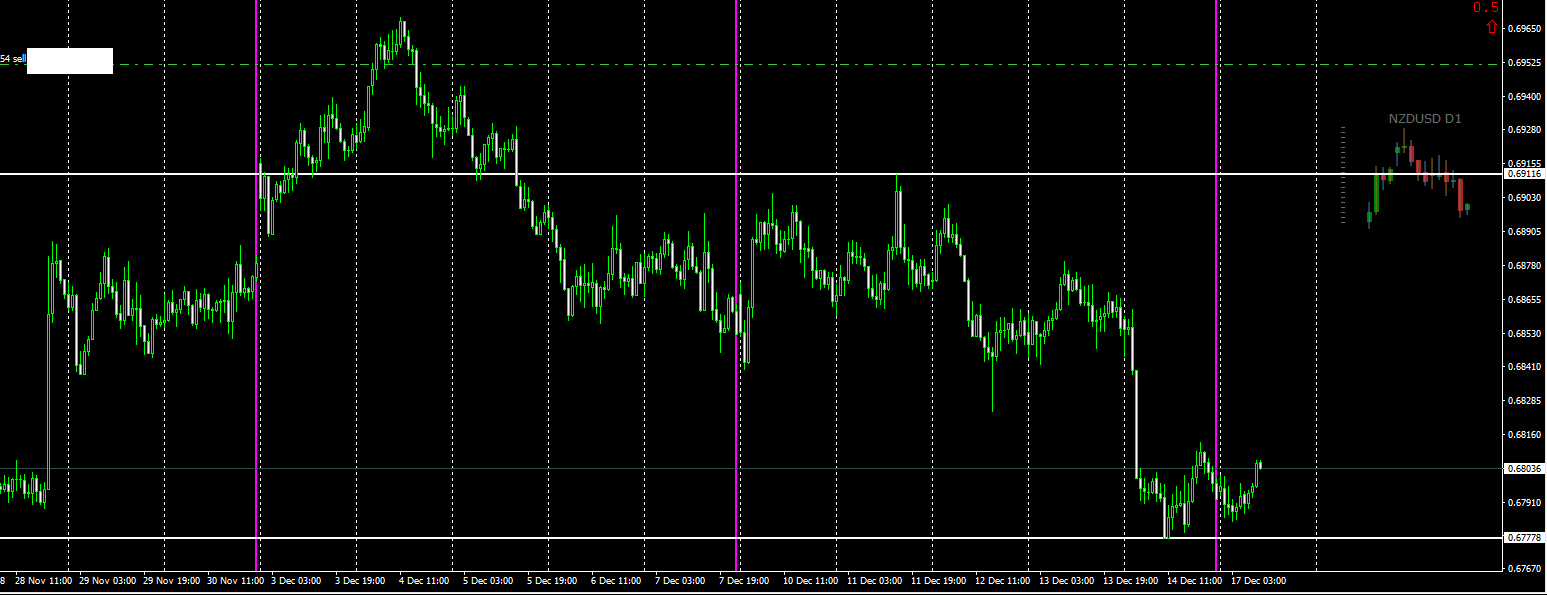1547x595 pixels.
Task: Click the 0.69650 price scale label
Action: [x=1523, y=29]
